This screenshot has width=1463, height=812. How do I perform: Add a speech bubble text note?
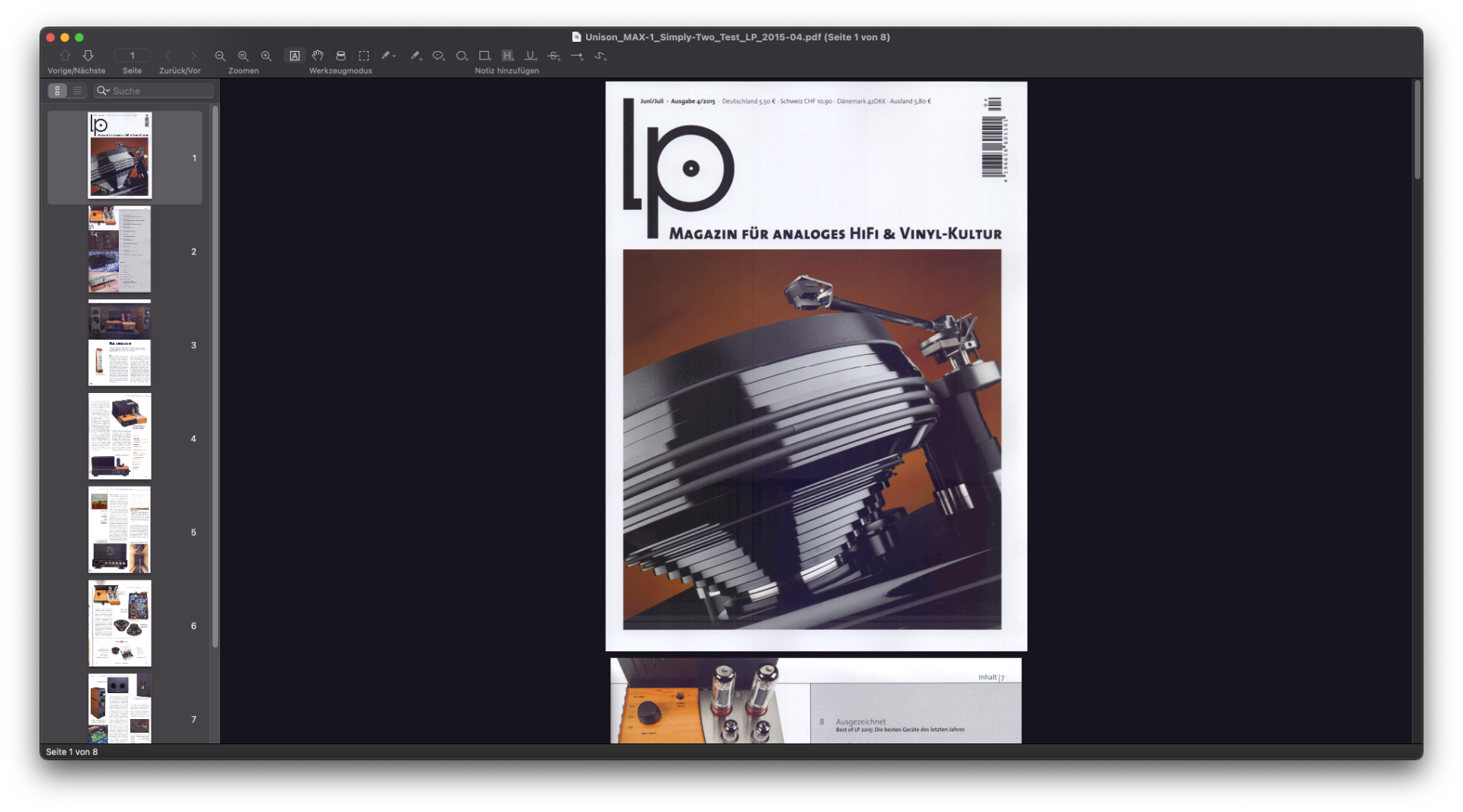coord(438,56)
